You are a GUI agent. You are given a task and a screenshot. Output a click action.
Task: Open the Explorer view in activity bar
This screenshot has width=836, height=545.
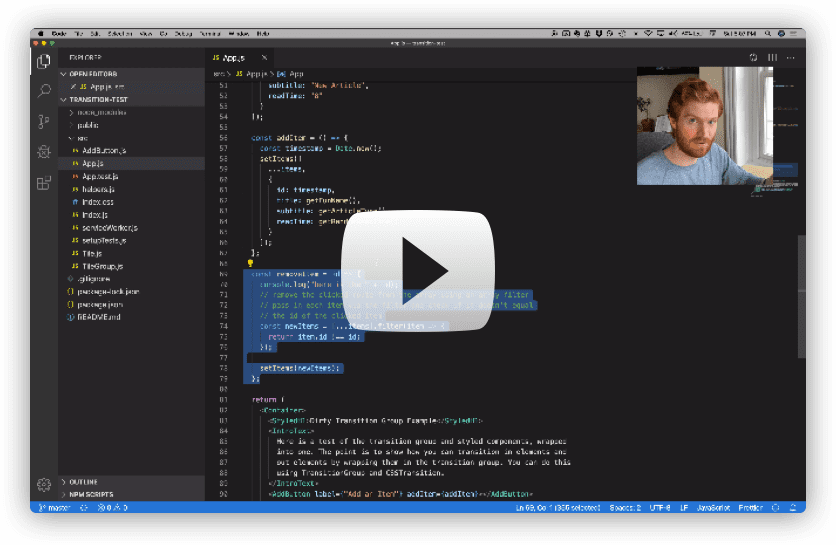tap(44, 62)
